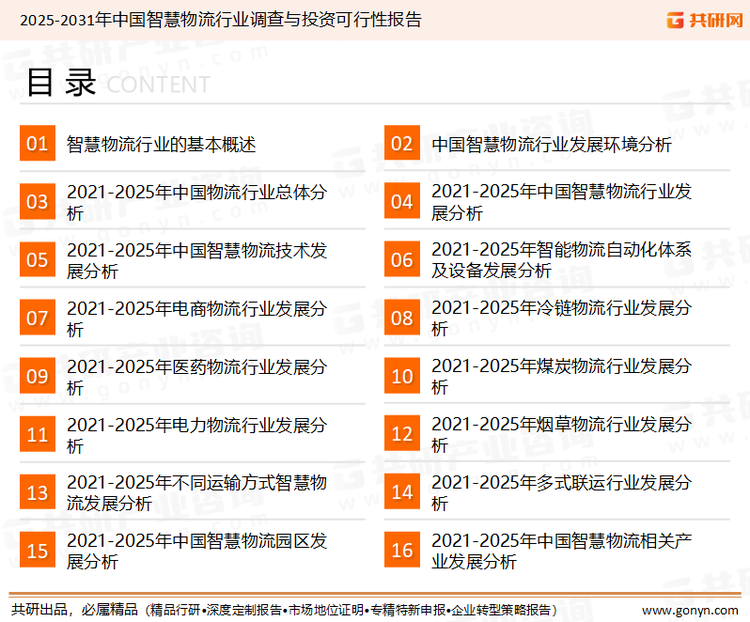
Task: Open chapter 2021-2025年烟草物流行业发展分析
Action: click(562, 434)
